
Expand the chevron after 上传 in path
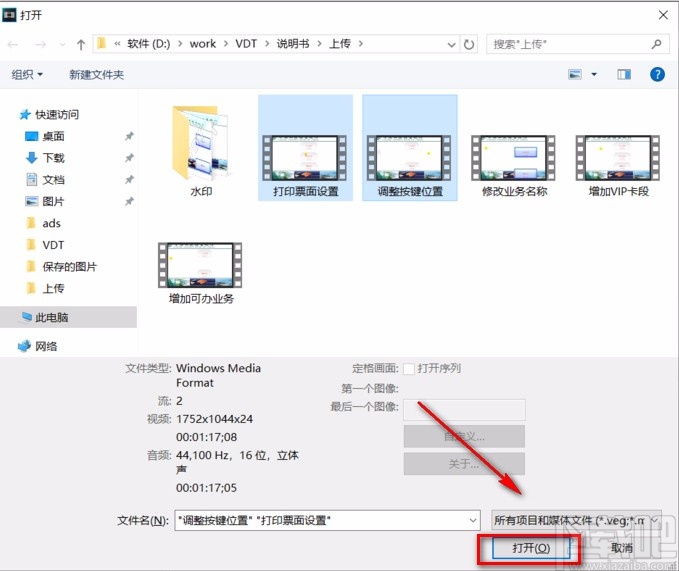pyautogui.click(x=360, y=44)
